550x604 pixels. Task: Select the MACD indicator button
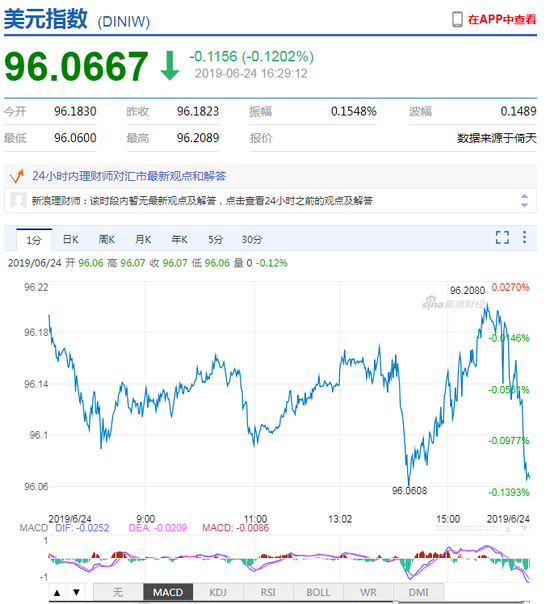point(168,592)
